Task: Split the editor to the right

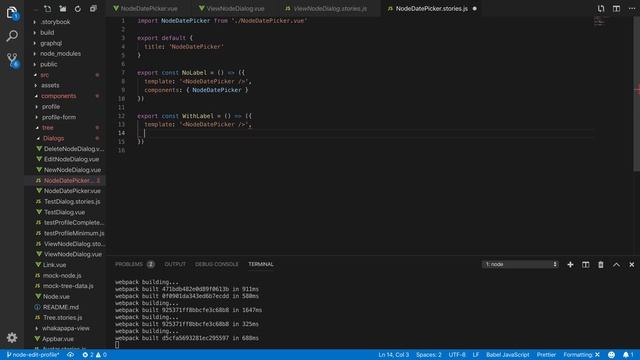Action: (616, 9)
